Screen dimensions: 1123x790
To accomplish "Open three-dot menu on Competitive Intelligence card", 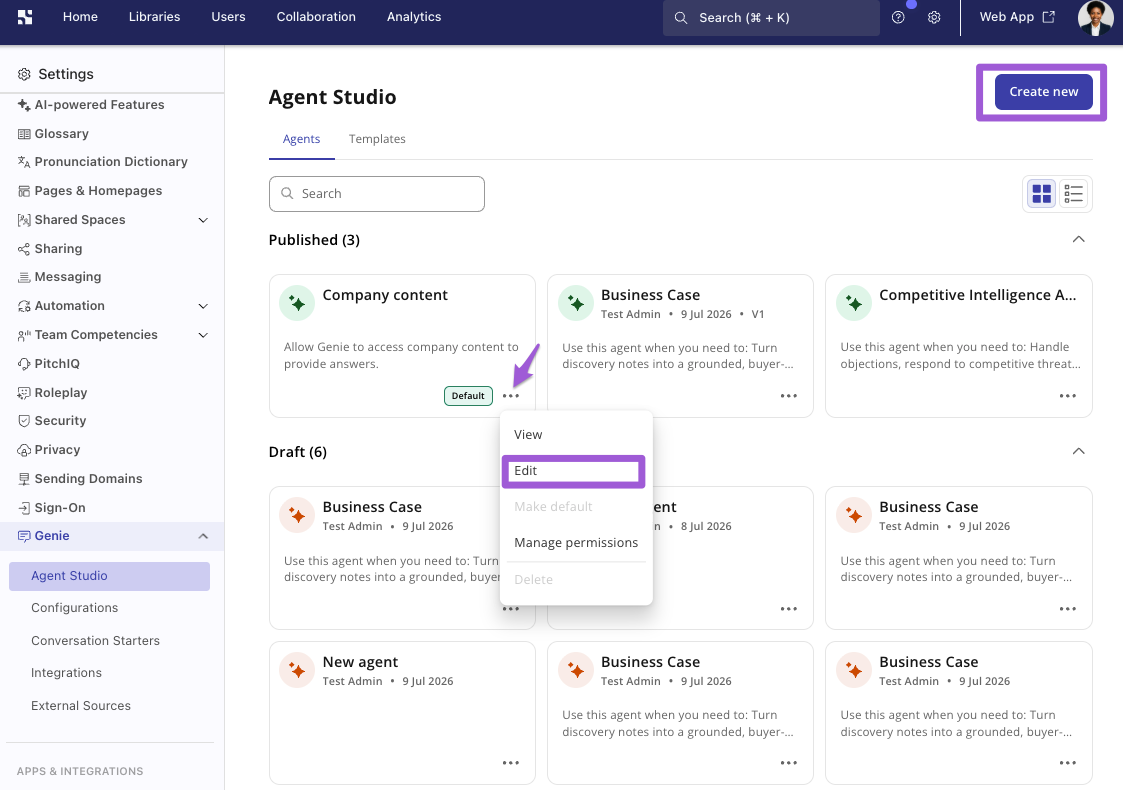I will [x=1067, y=396].
